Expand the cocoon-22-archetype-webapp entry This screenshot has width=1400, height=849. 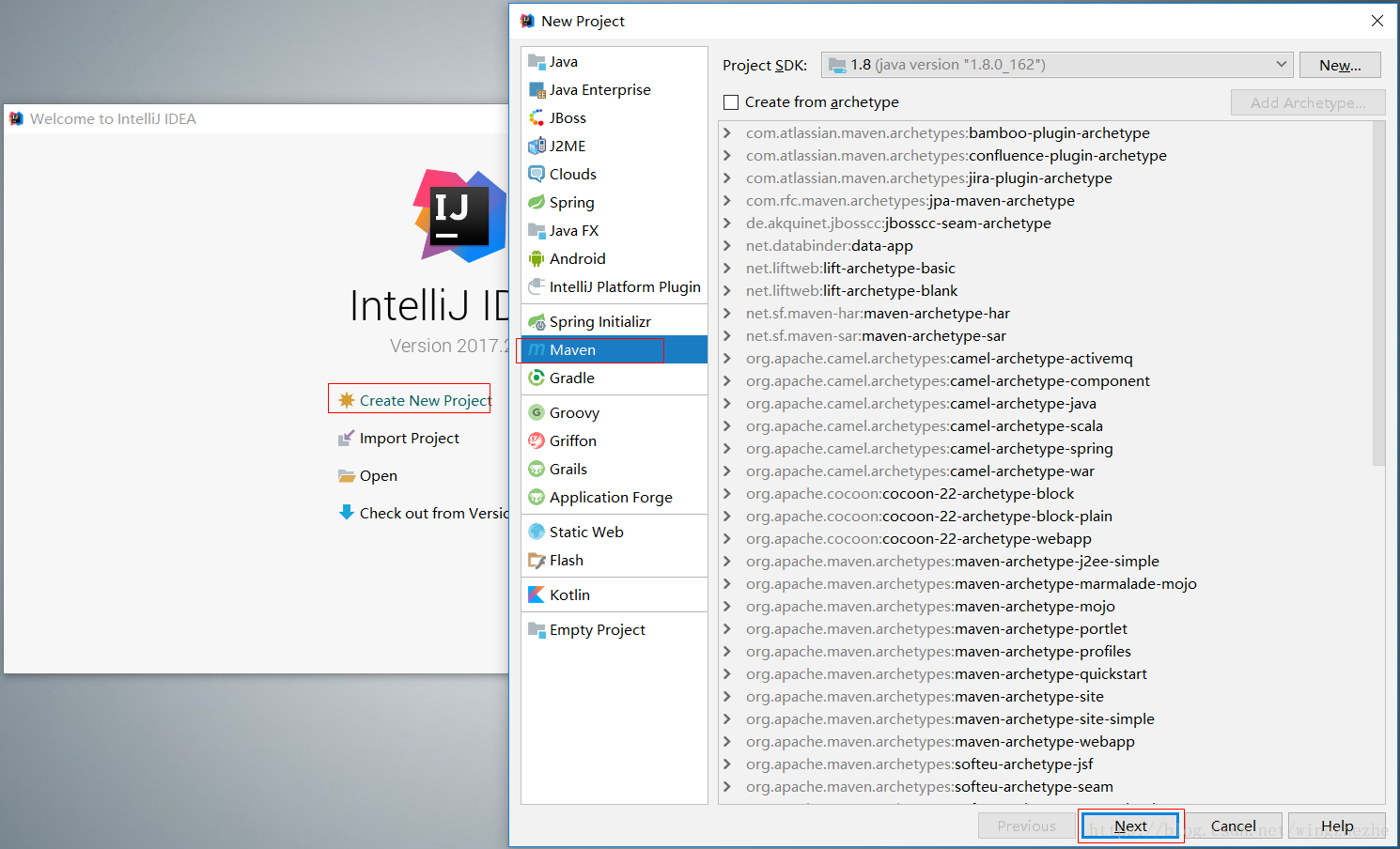tap(727, 539)
